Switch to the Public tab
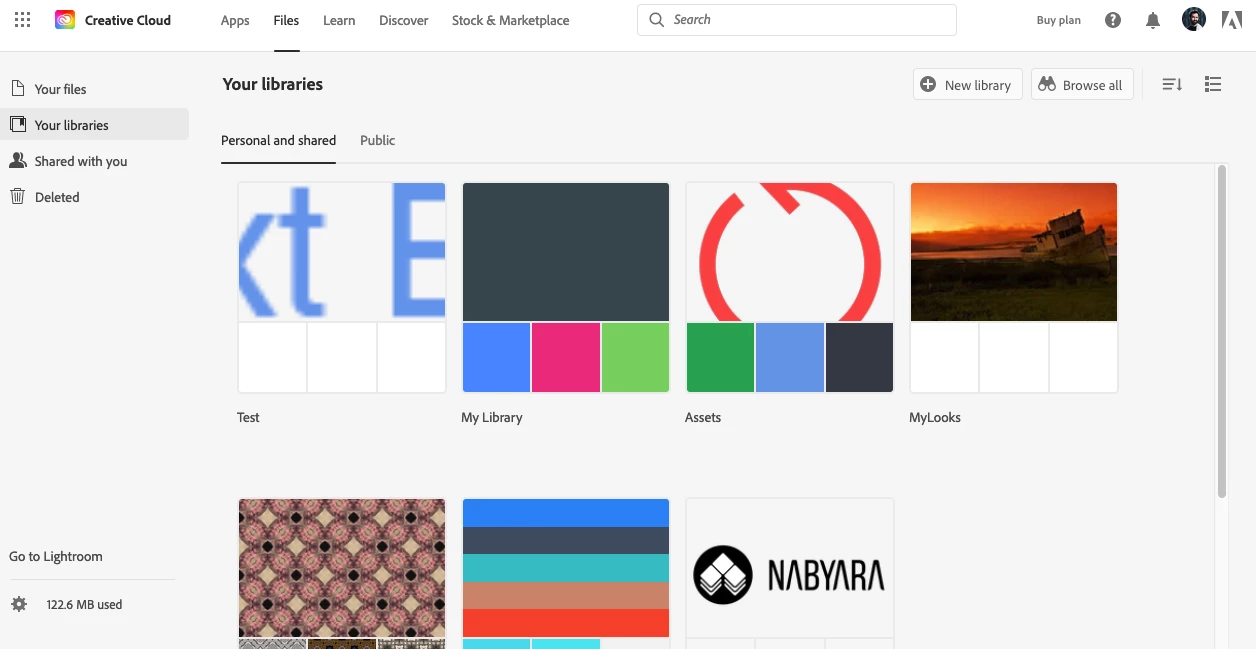The height and width of the screenshot is (649, 1256). [x=378, y=141]
